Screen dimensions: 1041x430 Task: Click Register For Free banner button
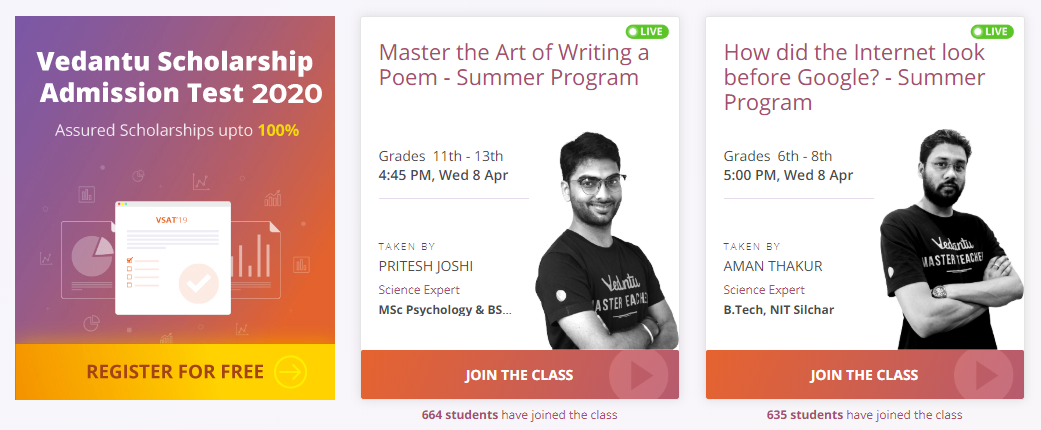(175, 372)
